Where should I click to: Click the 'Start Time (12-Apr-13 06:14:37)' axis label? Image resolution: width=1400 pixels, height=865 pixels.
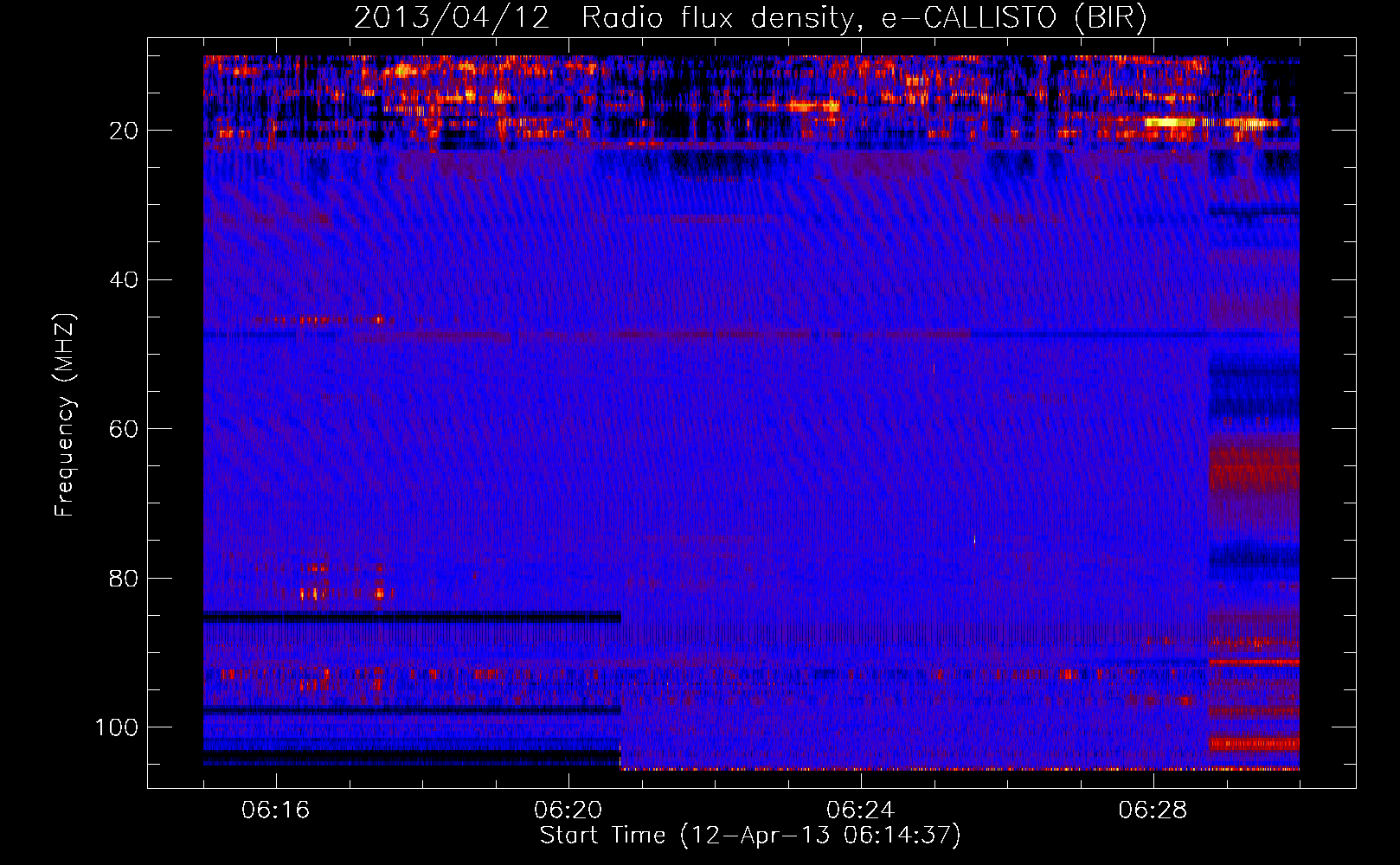pos(750,836)
